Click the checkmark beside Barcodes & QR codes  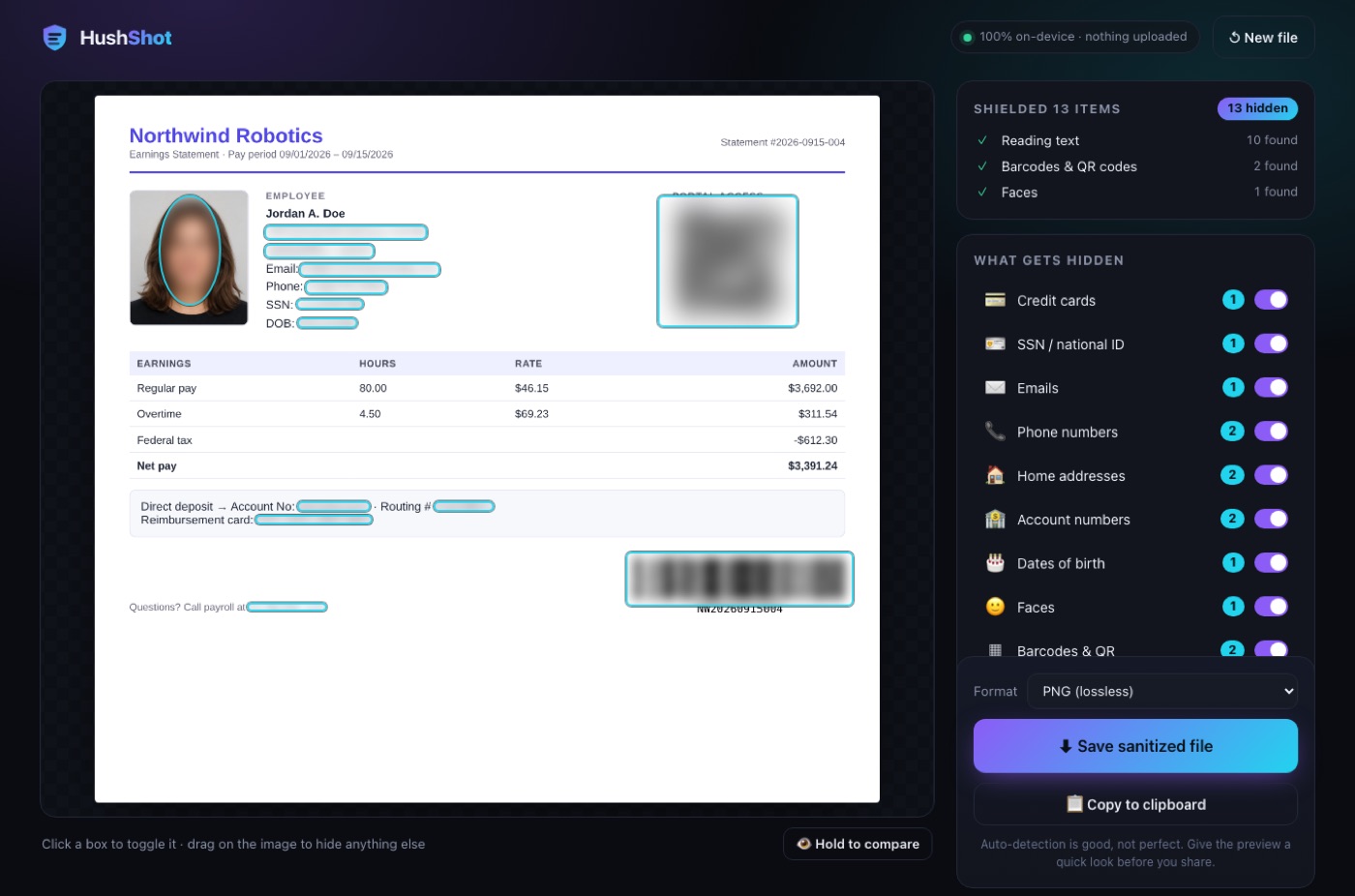[982, 166]
